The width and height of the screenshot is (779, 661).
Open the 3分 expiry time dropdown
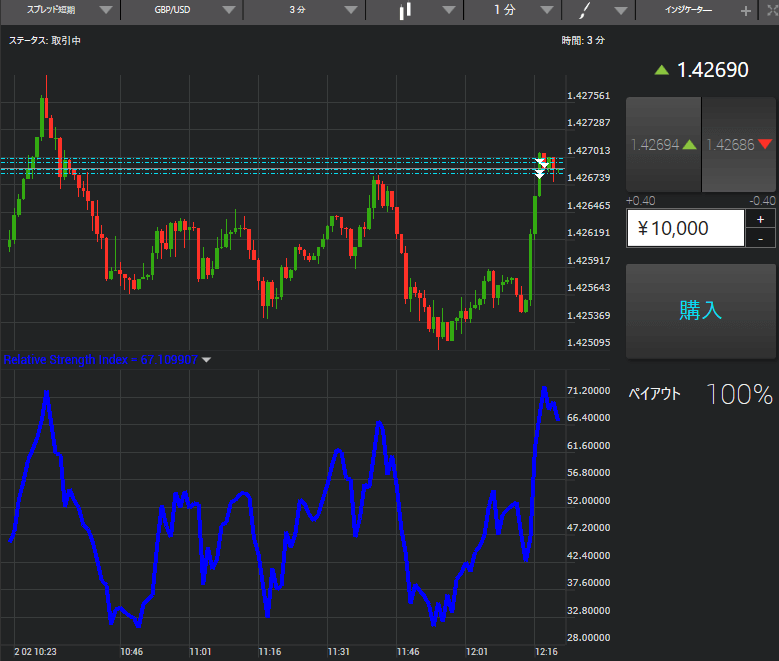(x=305, y=10)
